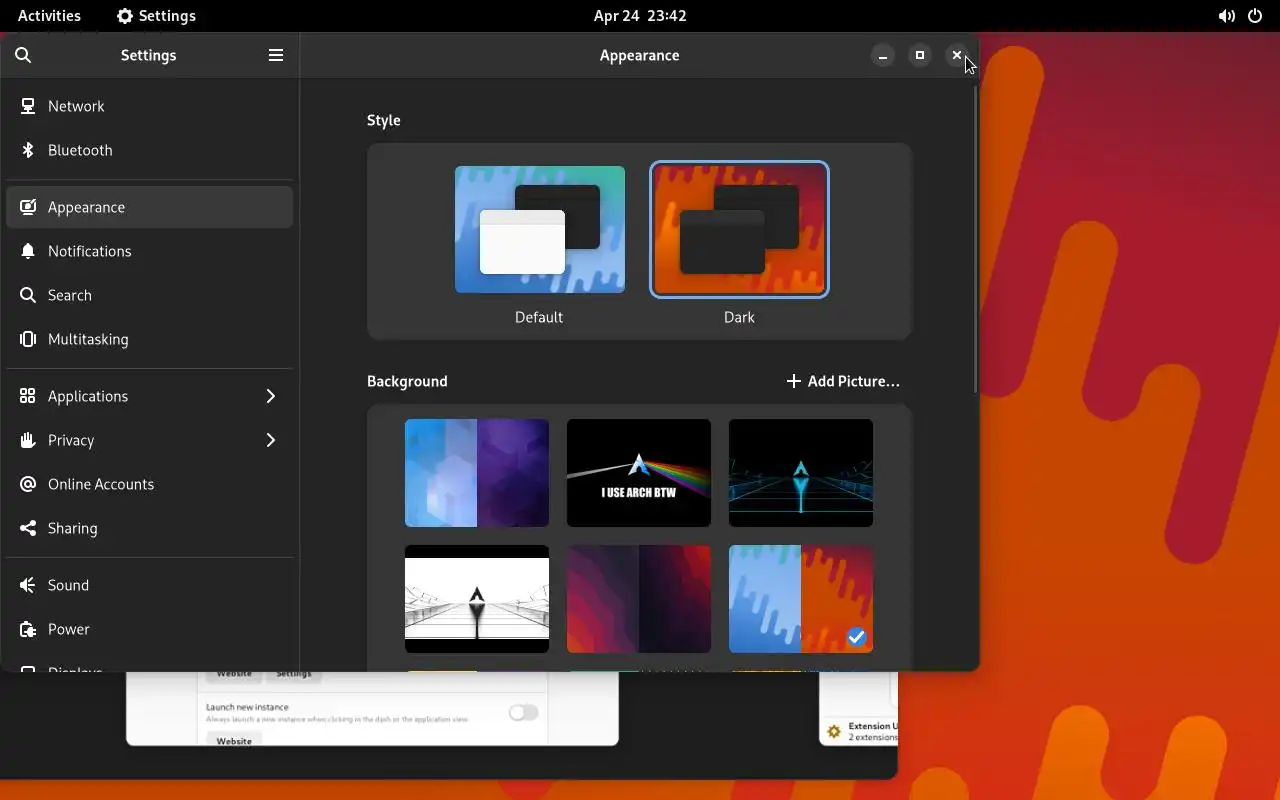Go to Online Accounts settings

pos(149,484)
